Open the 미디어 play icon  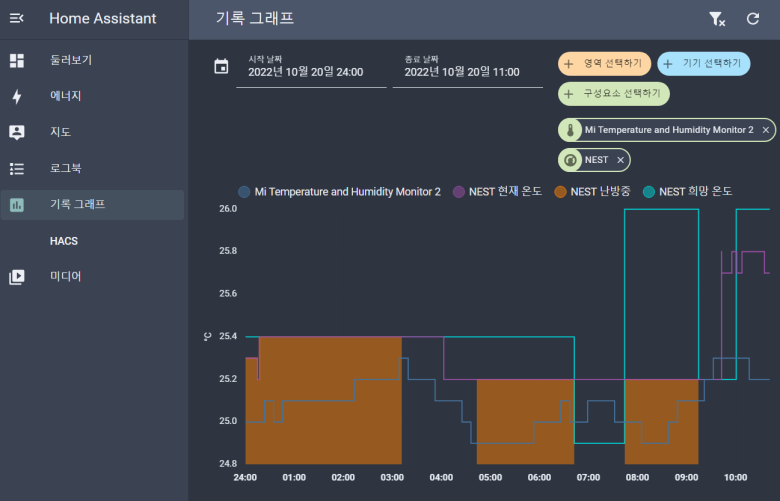[x=17, y=277]
